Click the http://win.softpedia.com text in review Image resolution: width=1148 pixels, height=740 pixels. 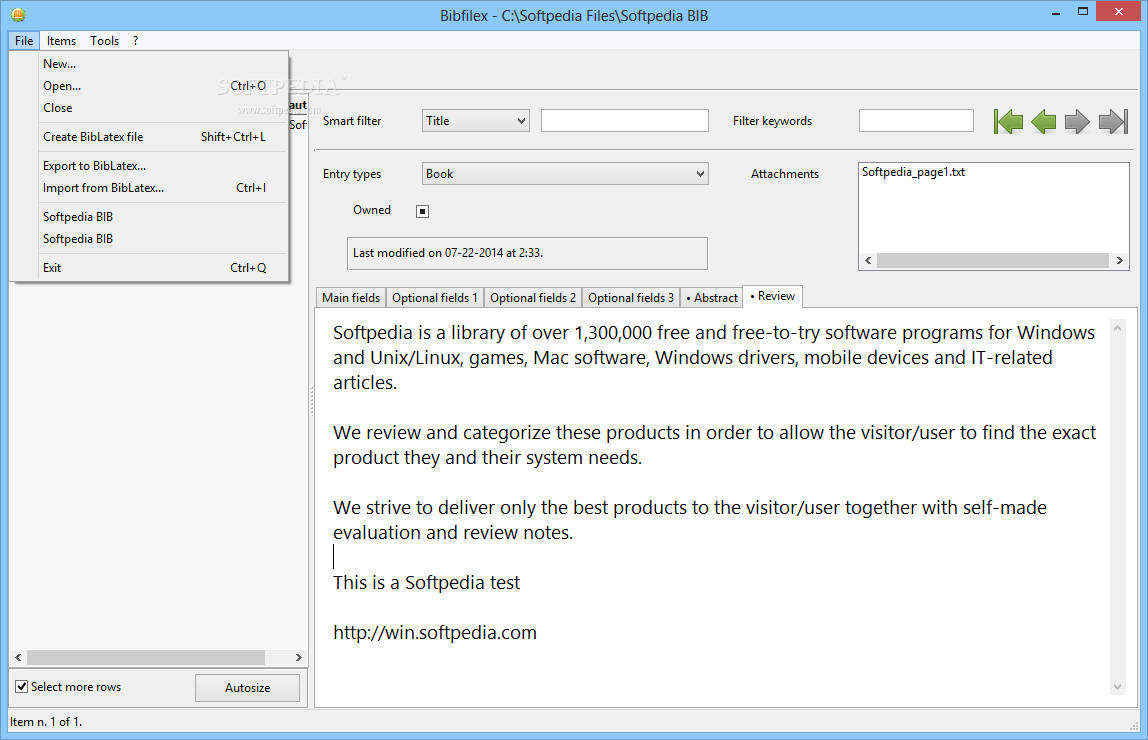pyautogui.click(x=435, y=632)
